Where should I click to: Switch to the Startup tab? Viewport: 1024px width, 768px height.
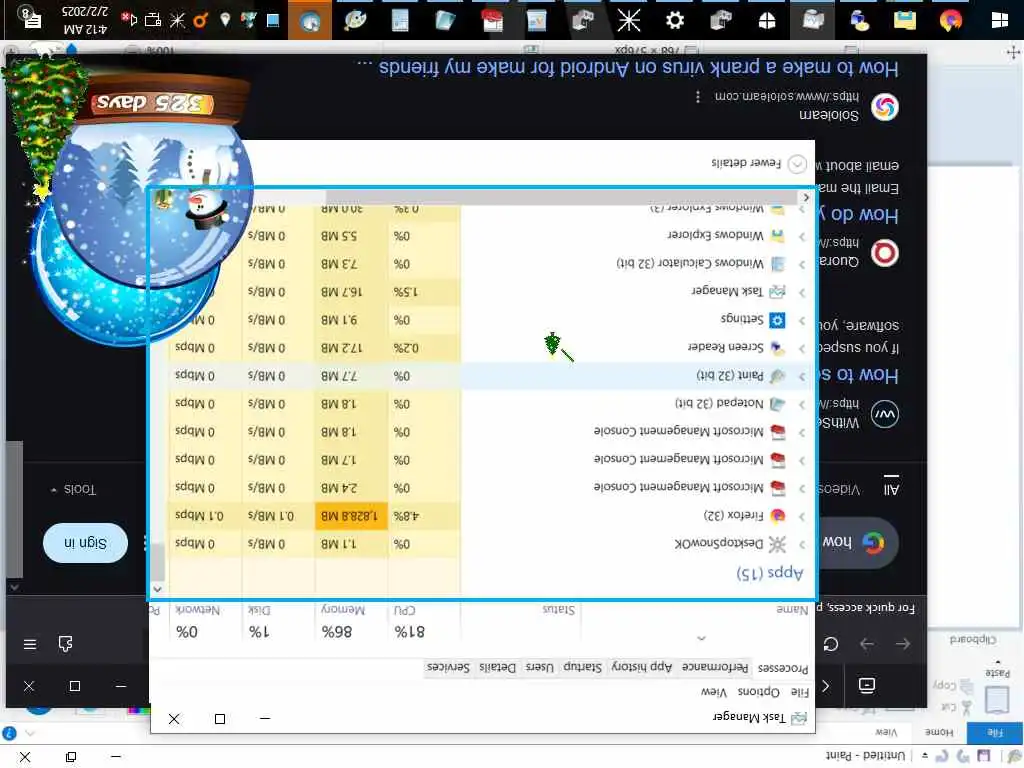pos(583,667)
